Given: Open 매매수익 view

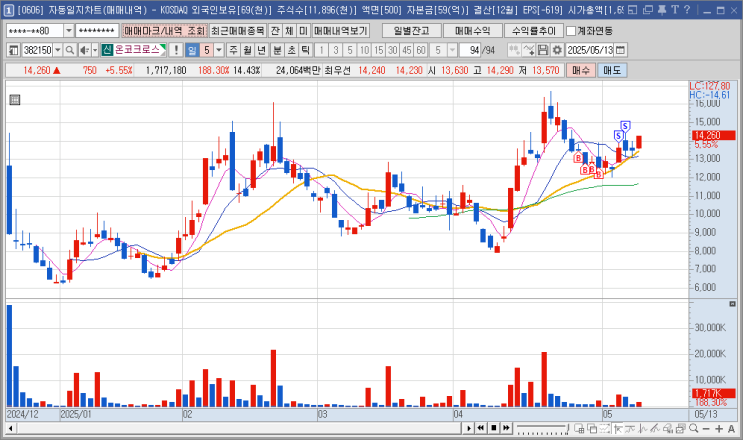Looking at the screenshot, I should [472, 31].
